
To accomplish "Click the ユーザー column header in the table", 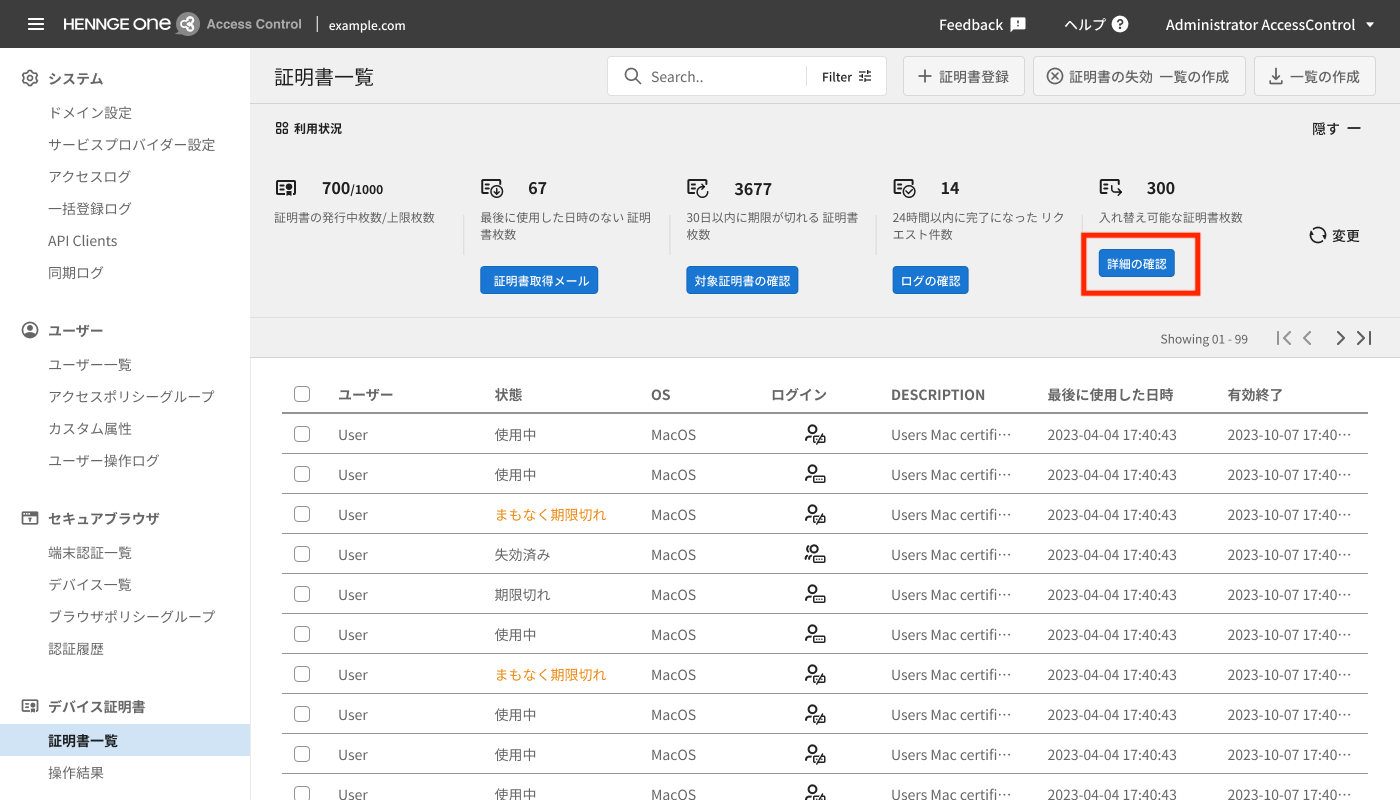I will [x=365, y=395].
